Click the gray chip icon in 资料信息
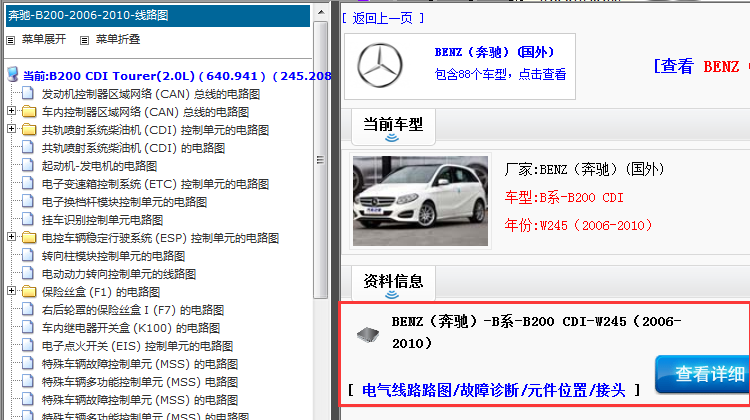 coord(368,334)
